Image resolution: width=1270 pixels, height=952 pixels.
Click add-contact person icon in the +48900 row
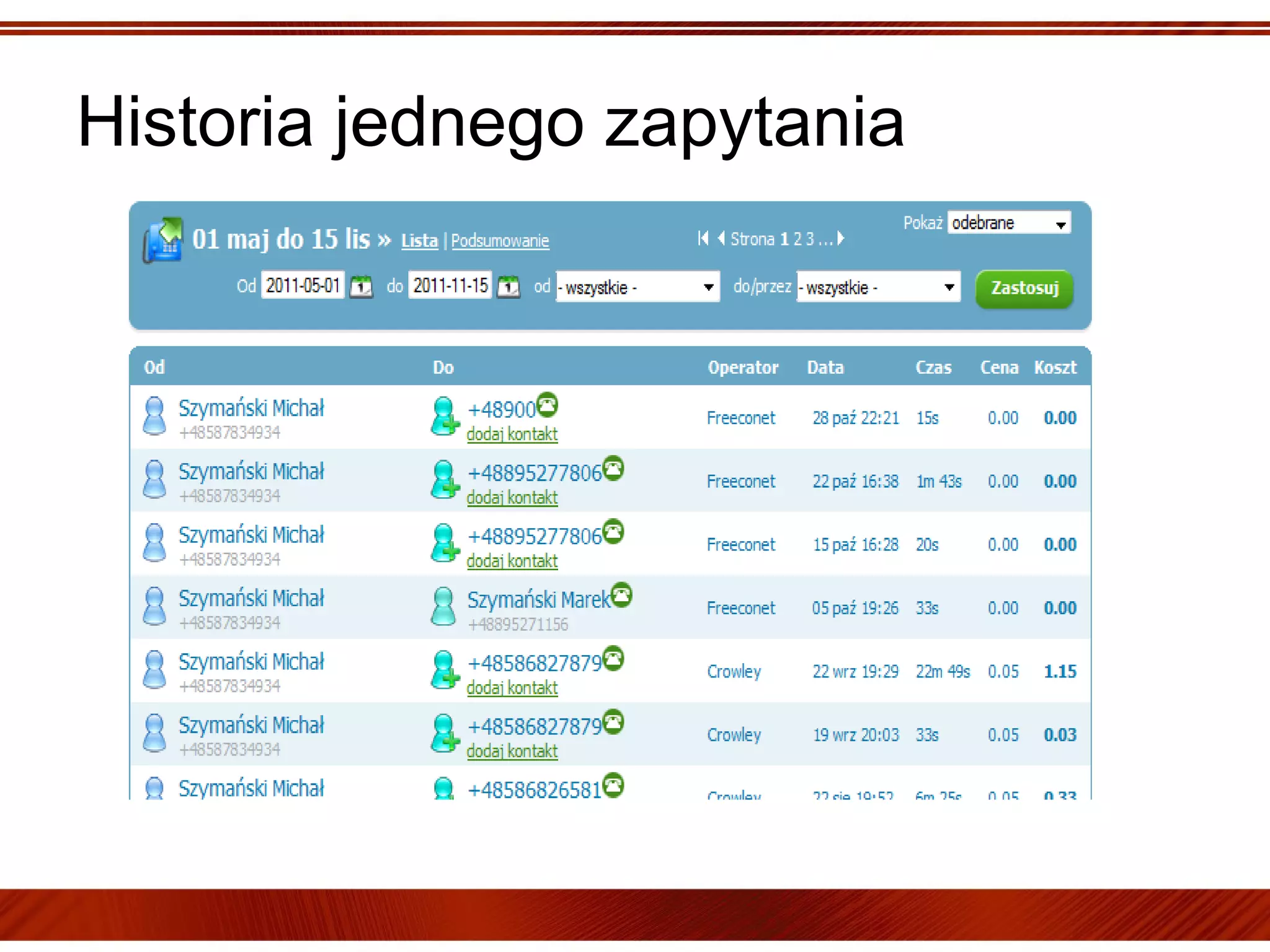point(445,416)
